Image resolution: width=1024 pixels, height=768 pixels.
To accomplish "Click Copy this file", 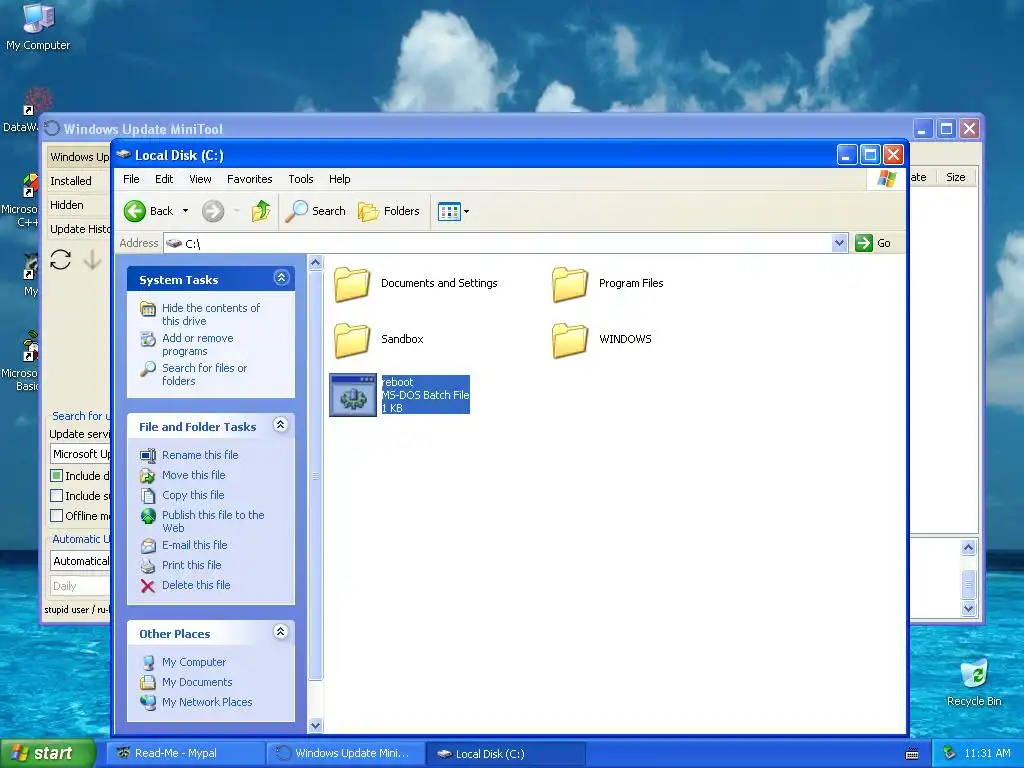I will pos(193,495).
